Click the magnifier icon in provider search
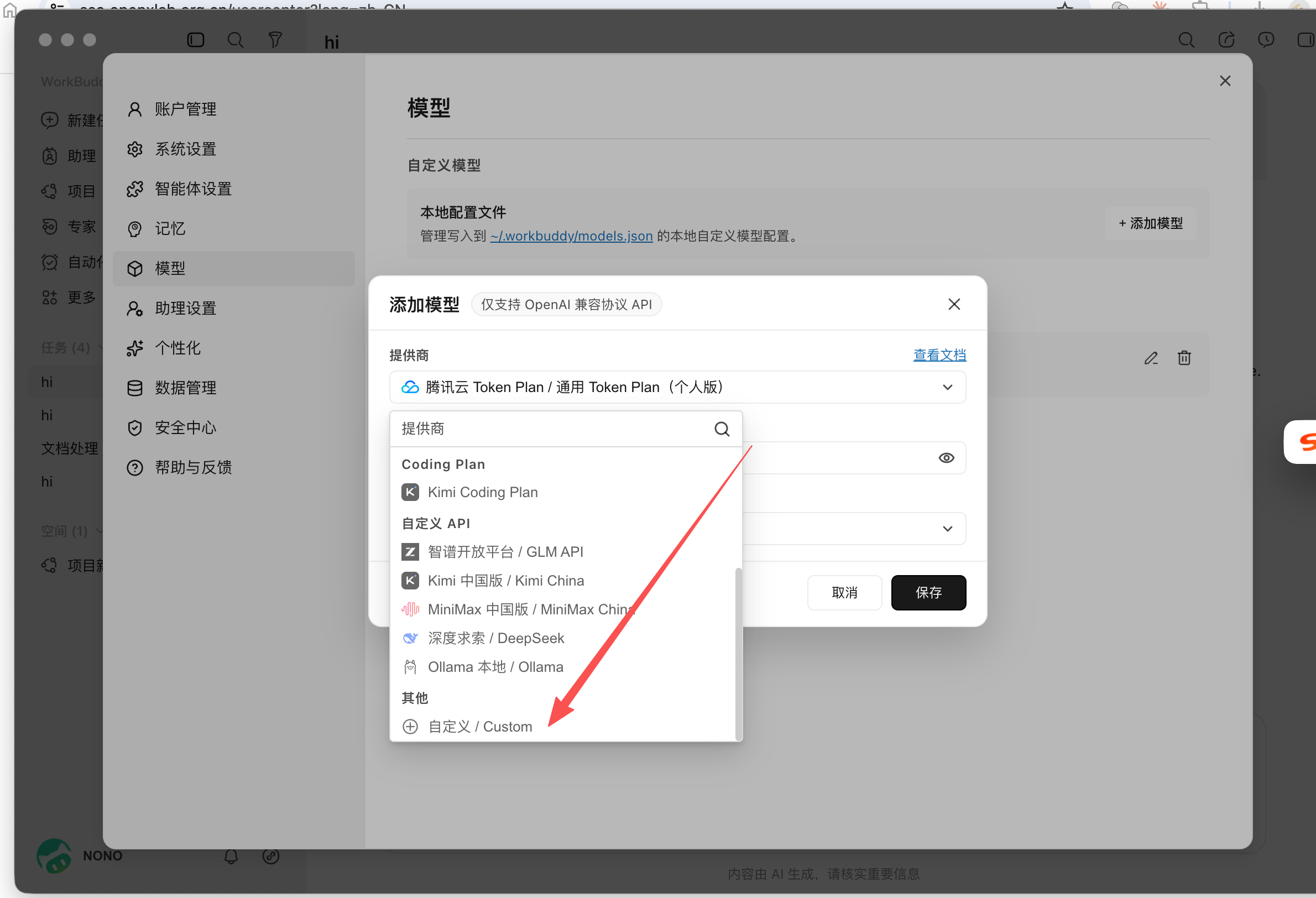Image resolution: width=1316 pixels, height=898 pixels. click(x=722, y=429)
